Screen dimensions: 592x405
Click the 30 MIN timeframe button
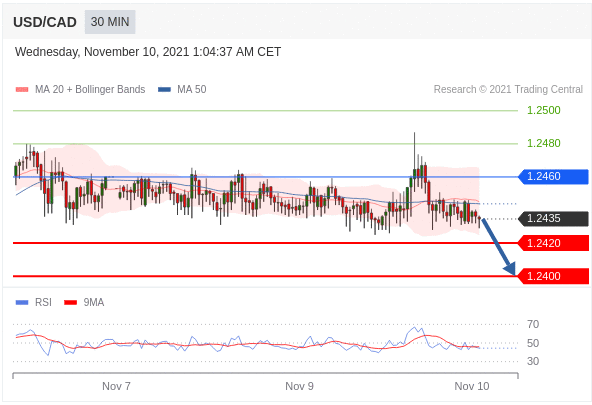point(110,22)
